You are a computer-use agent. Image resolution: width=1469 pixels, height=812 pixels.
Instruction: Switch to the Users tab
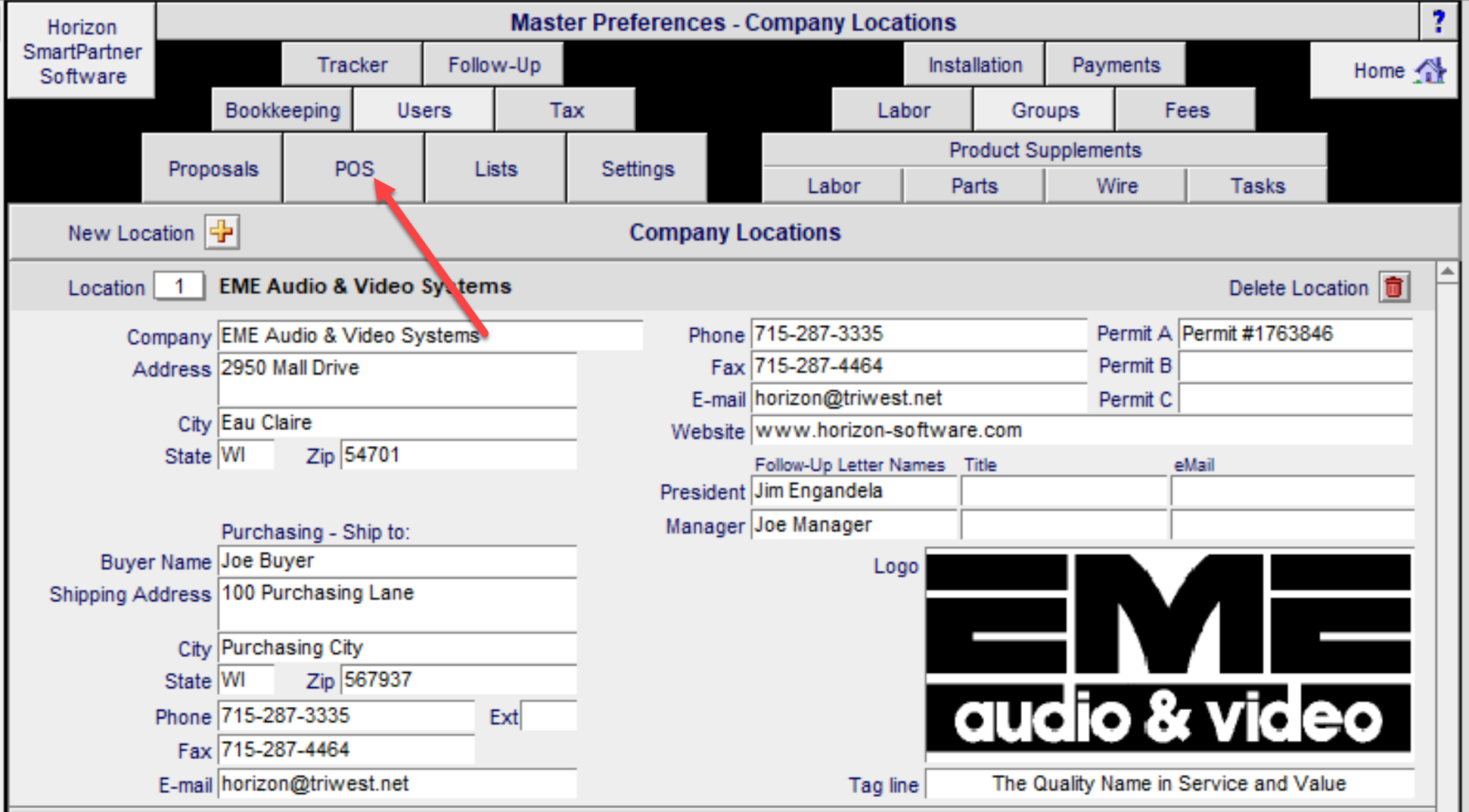pyautogui.click(x=424, y=110)
